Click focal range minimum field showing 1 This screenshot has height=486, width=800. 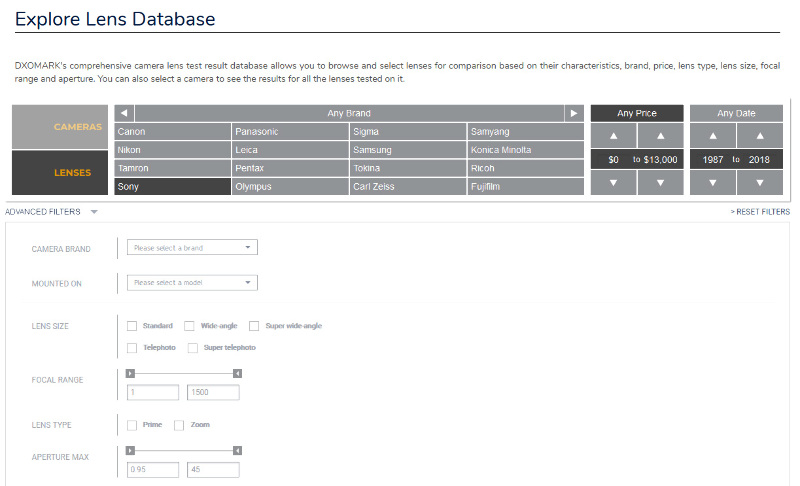(153, 392)
